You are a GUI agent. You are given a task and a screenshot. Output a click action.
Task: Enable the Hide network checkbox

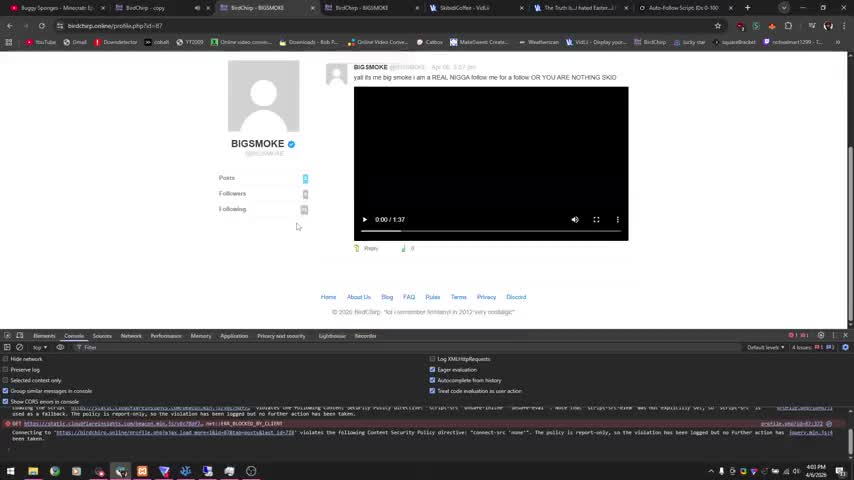click(6, 359)
